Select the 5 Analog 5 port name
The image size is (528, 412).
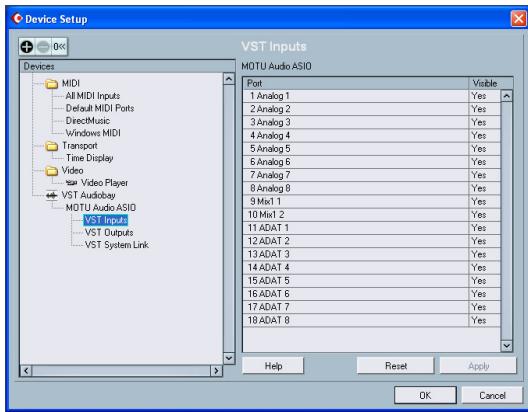click(270, 149)
